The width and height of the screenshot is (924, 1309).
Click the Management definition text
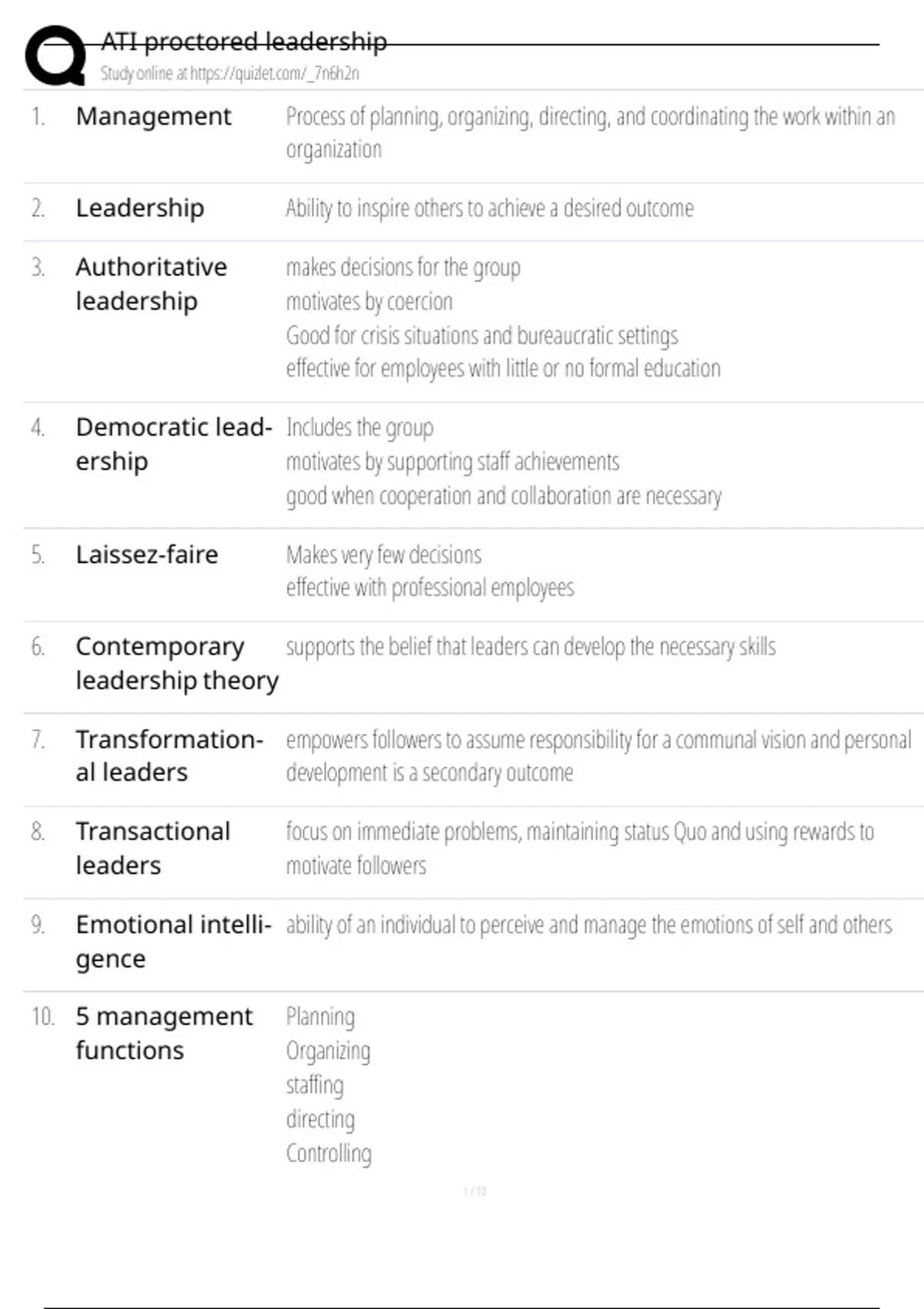coord(590,132)
